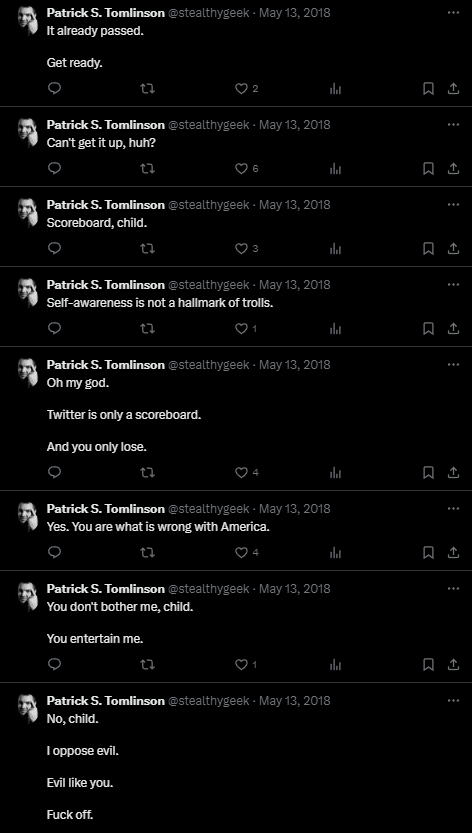Bookmark the "It already passed." tweet
Screen dimensions: 472x833
point(428,88)
